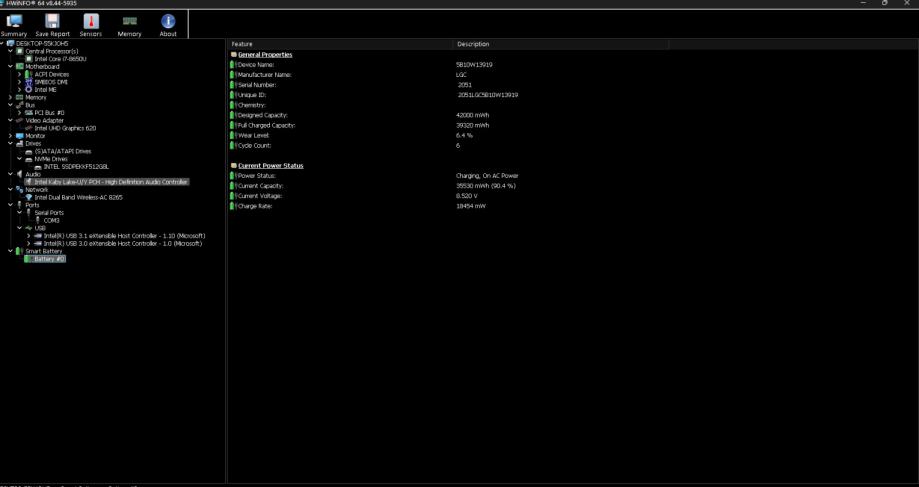Screen dimensions: 919x487
Task: Select Intel UHD Graphics 620
Action: [65, 128]
